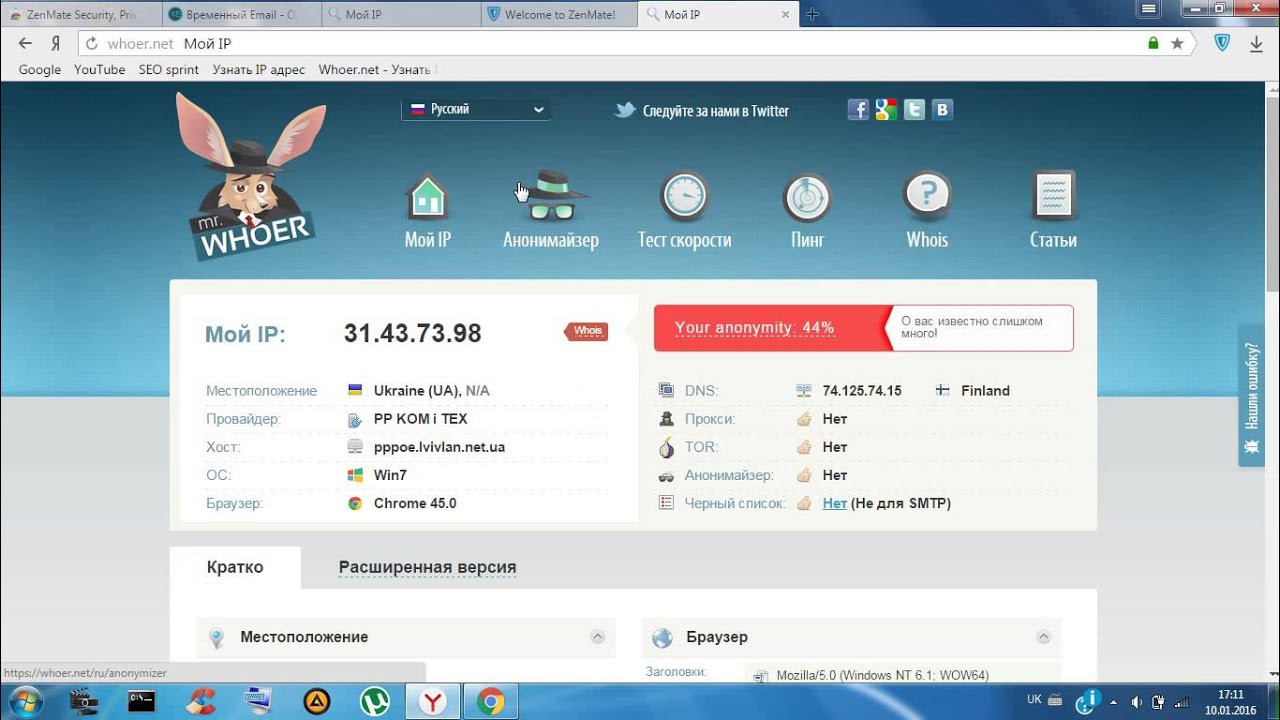1280x720 pixels.
Task: Open the Twitter square social icon
Action: point(914,110)
